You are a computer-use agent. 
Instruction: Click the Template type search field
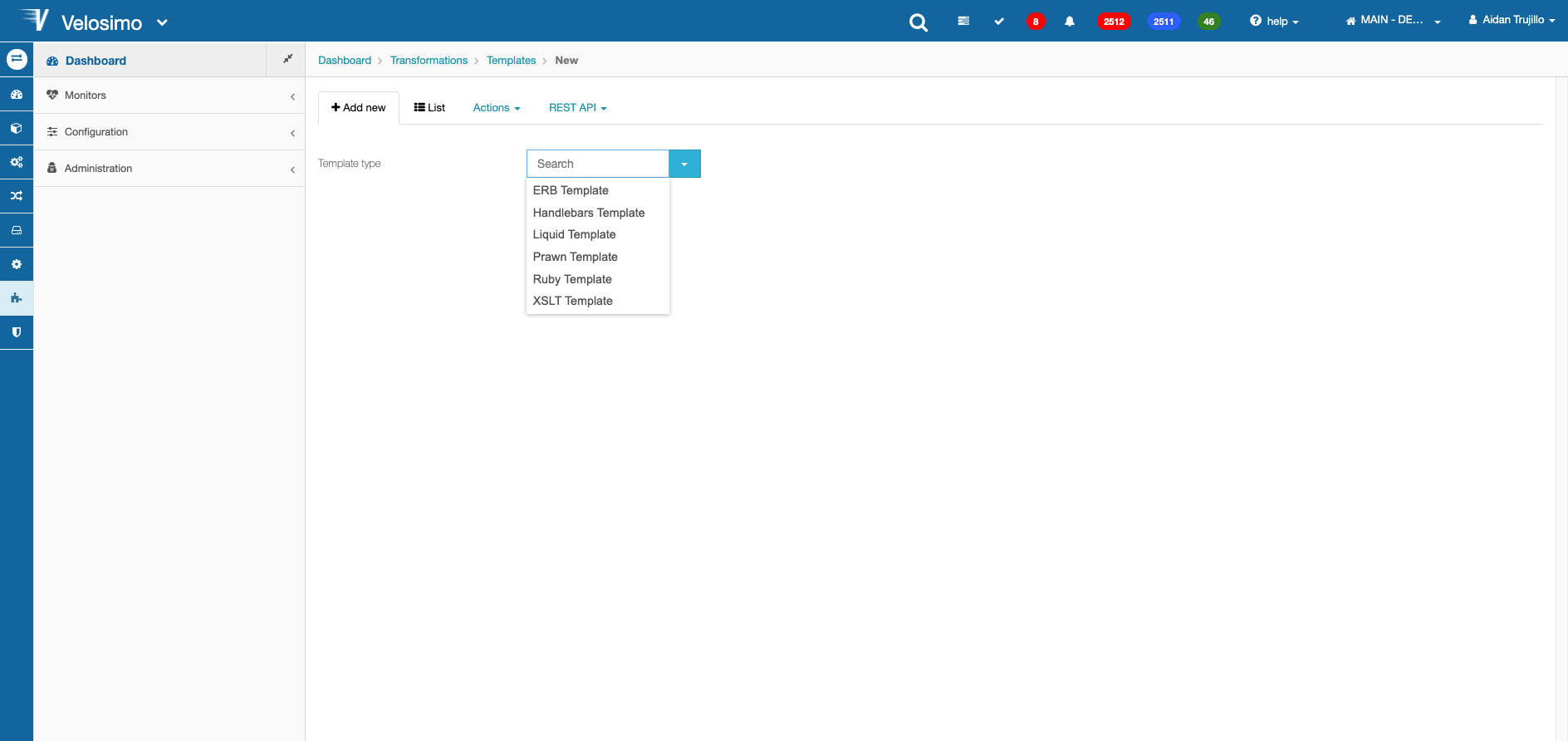pos(598,164)
